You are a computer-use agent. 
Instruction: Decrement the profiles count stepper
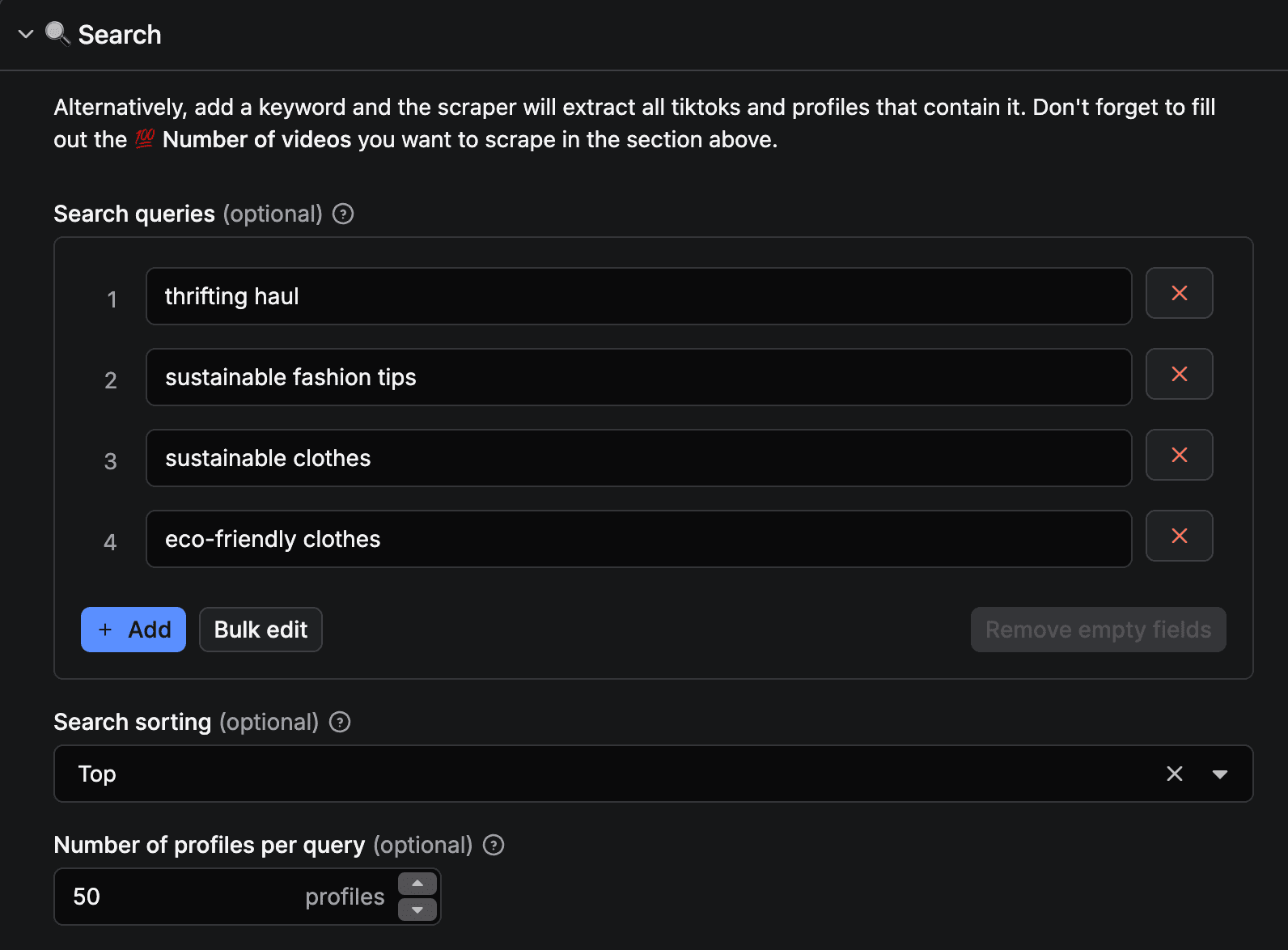(x=417, y=910)
